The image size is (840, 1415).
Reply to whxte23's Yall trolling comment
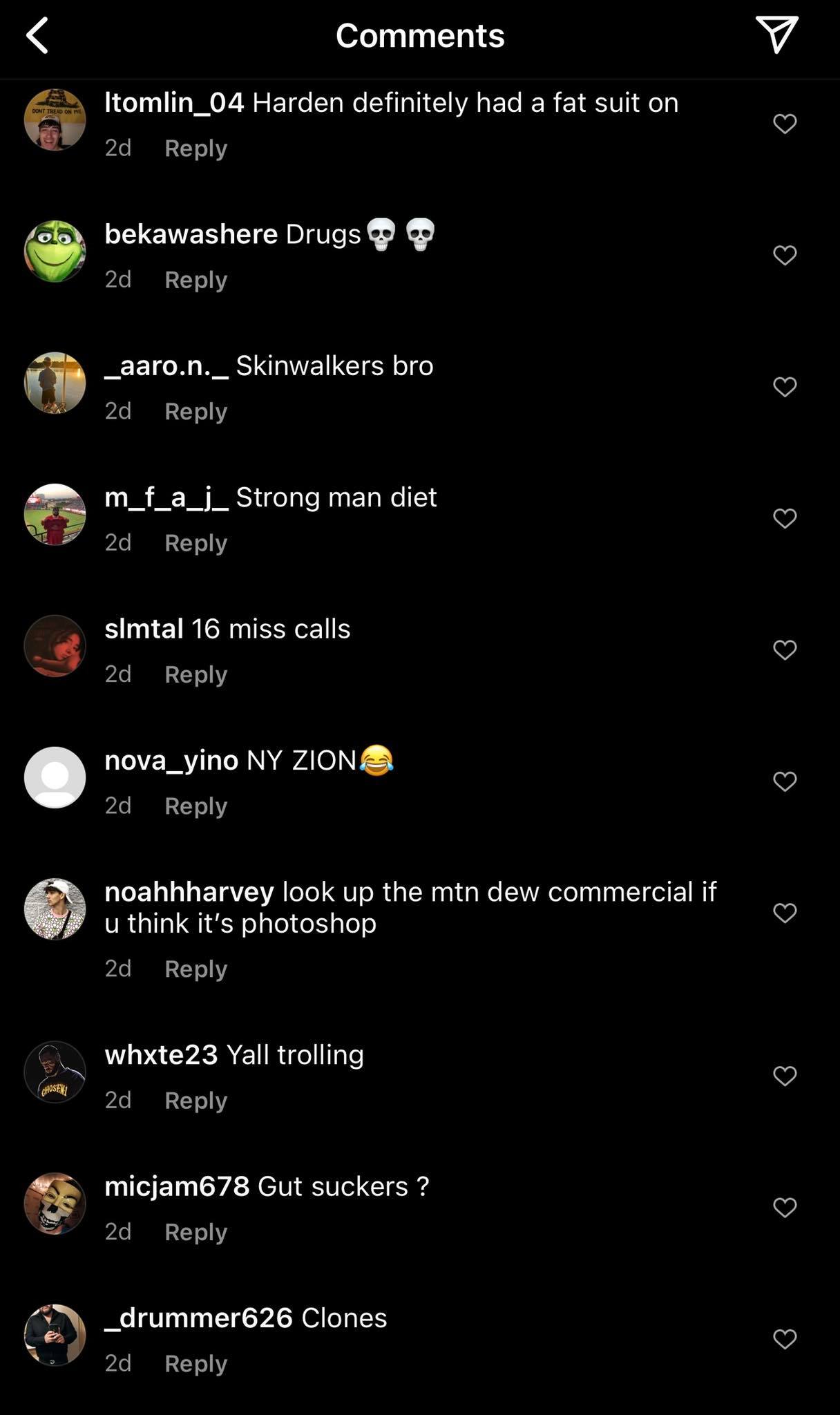pos(195,1100)
